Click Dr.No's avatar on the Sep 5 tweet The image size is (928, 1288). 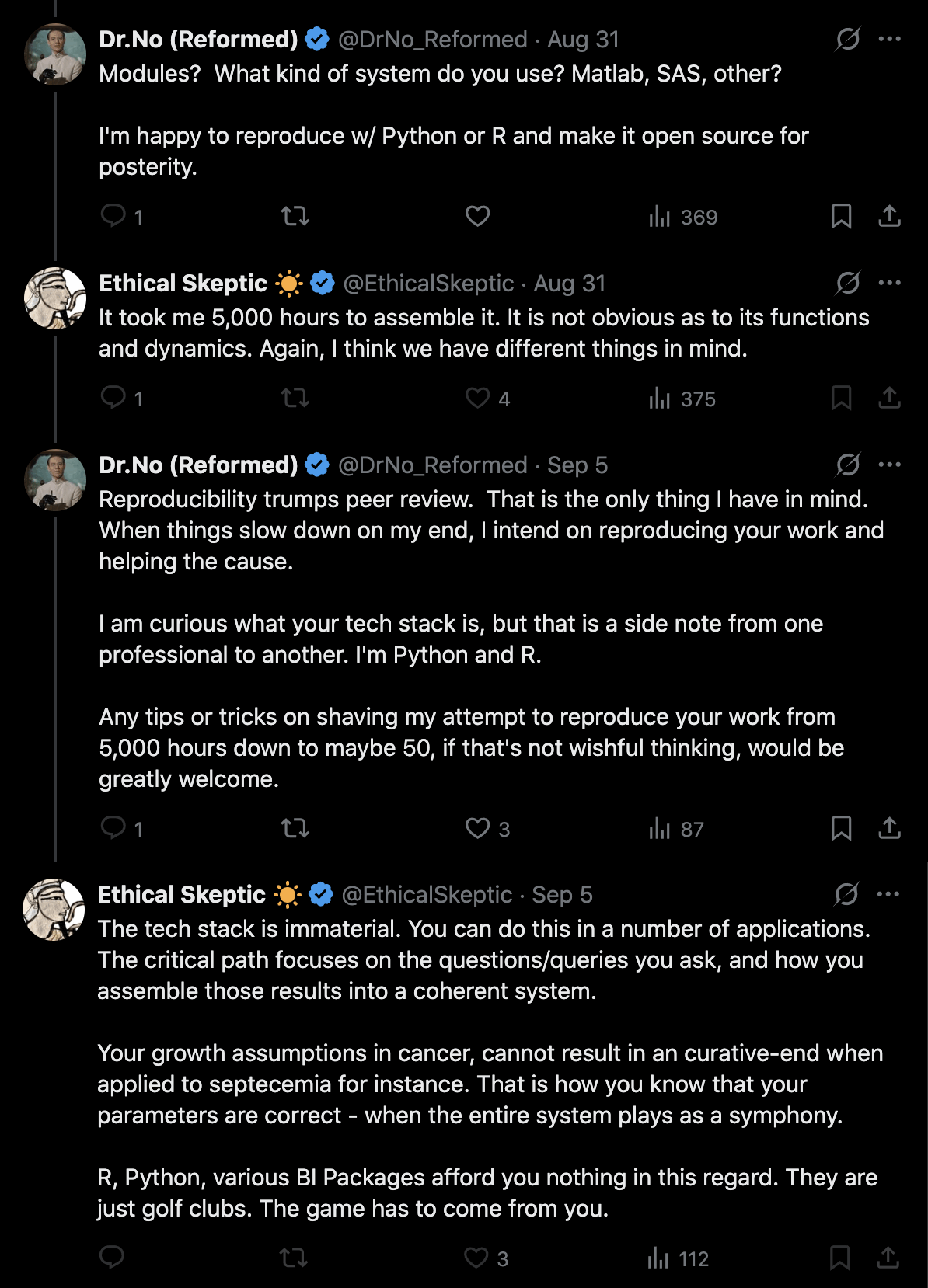tap(55, 479)
